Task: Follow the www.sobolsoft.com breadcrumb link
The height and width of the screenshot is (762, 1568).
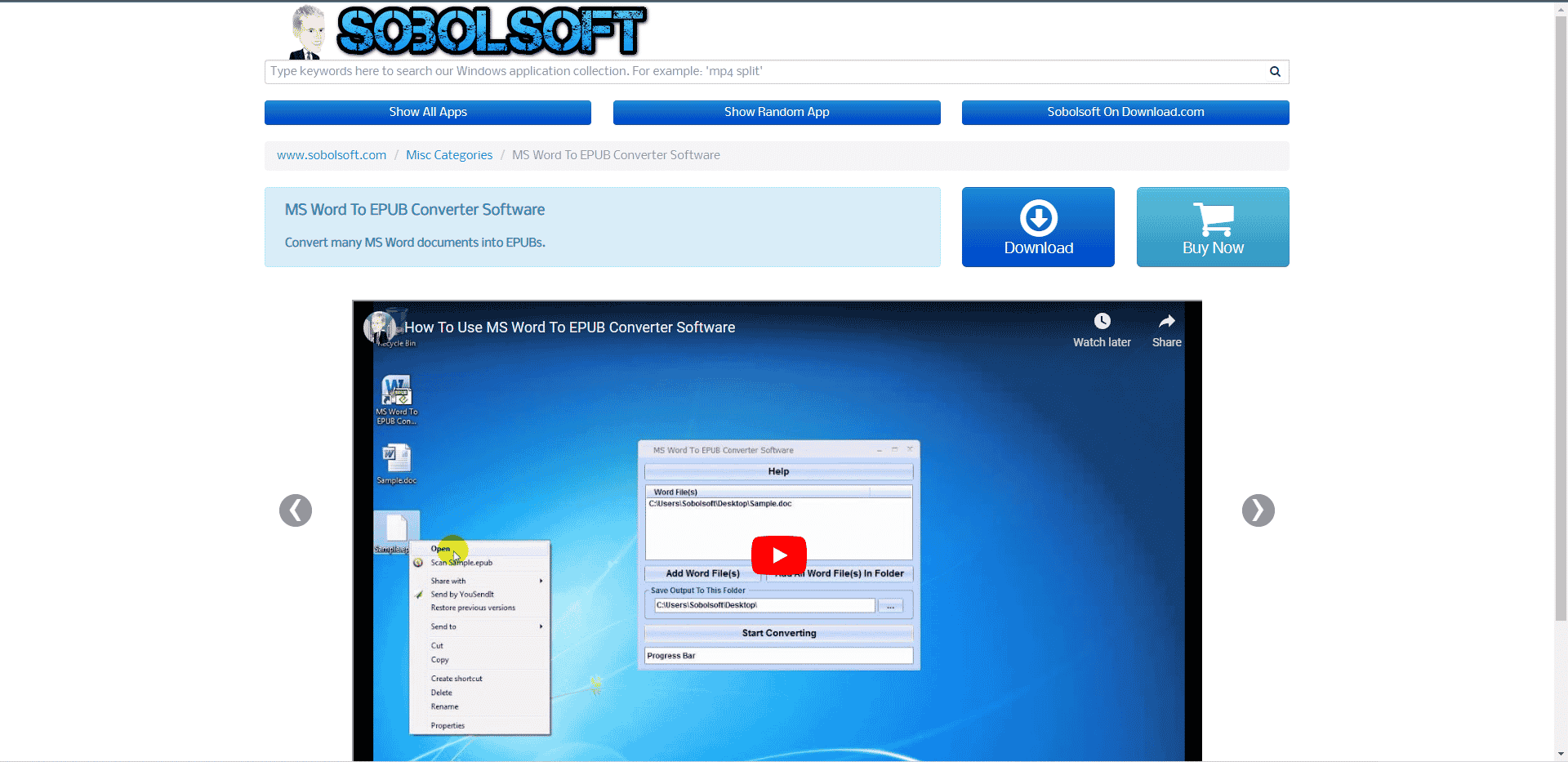Action: pos(332,155)
